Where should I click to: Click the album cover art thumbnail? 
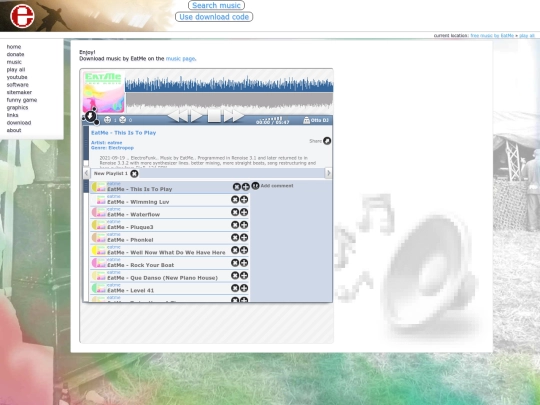[104, 92]
